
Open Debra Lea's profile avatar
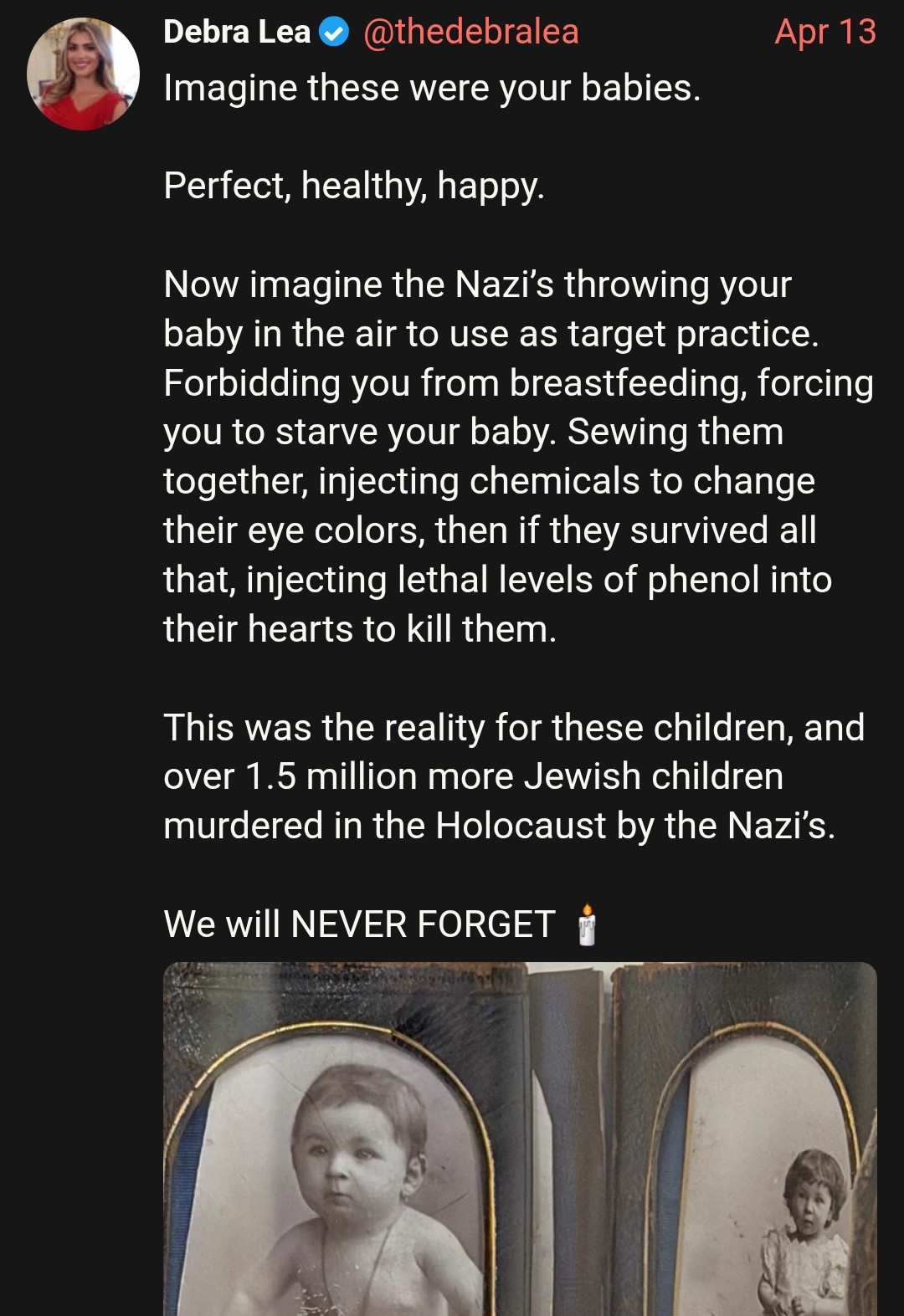tap(83, 74)
